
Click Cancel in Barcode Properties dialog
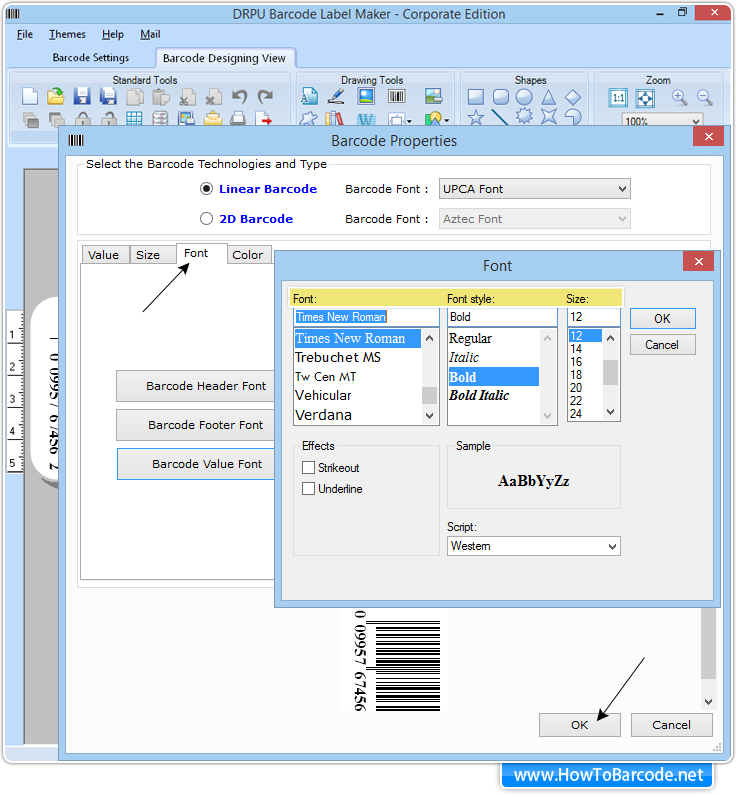(x=671, y=725)
